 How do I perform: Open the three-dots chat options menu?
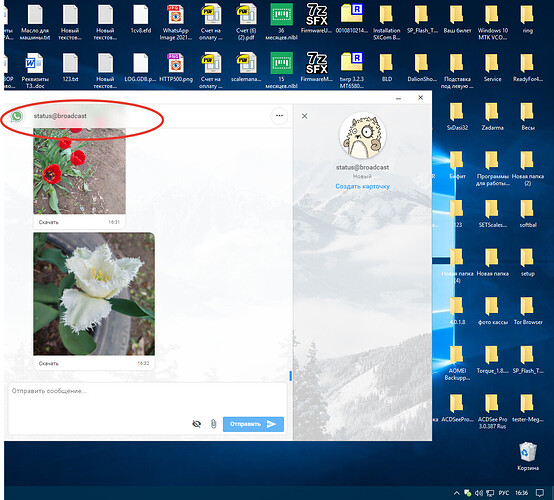pyautogui.click(x=279, y=116)
